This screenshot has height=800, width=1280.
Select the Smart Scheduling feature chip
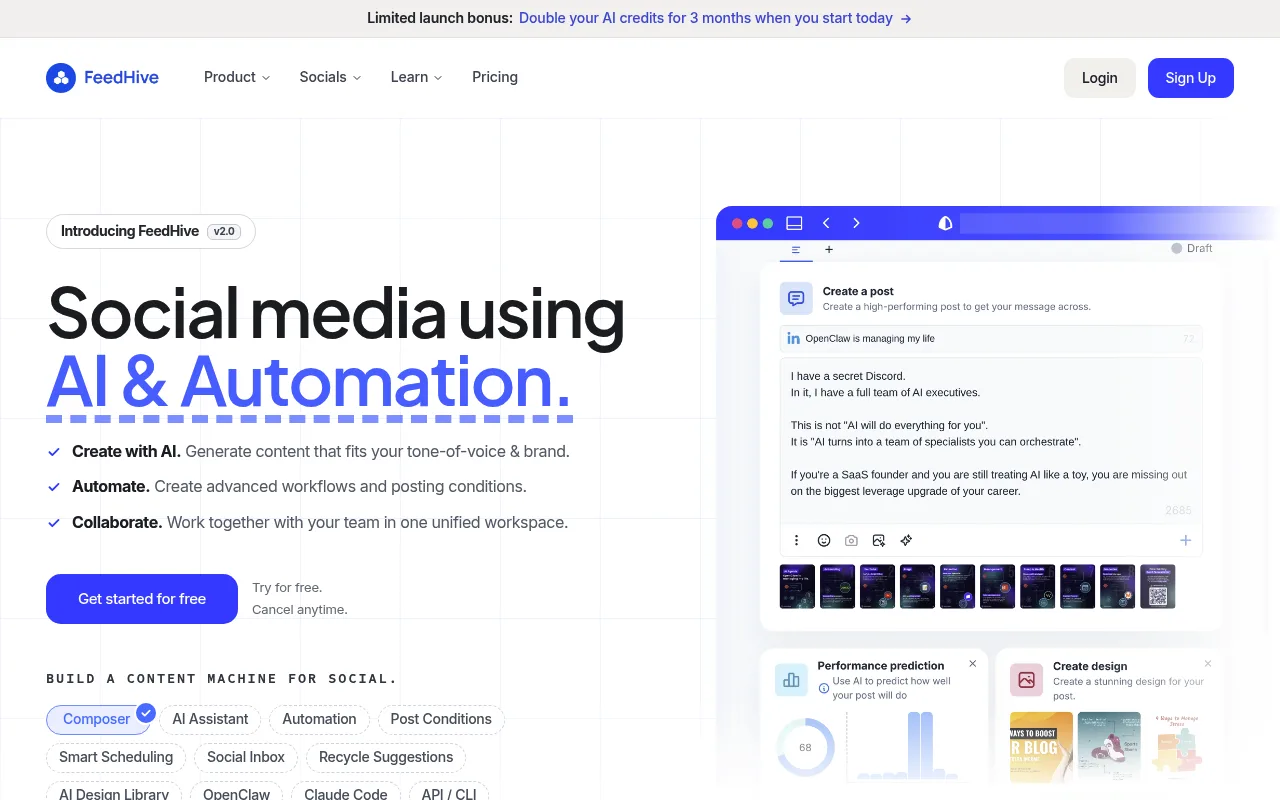(116, 757)
